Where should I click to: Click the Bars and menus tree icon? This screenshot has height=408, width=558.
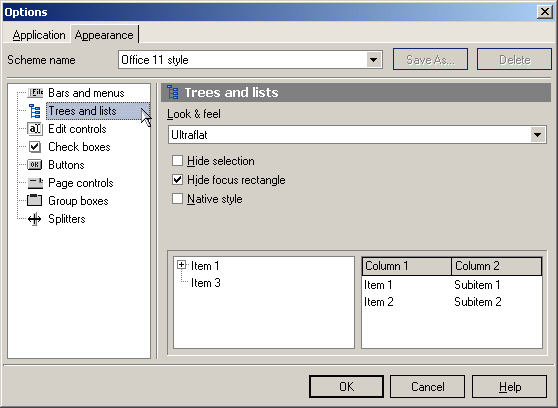pyautogui.click(x=35, y=93)
